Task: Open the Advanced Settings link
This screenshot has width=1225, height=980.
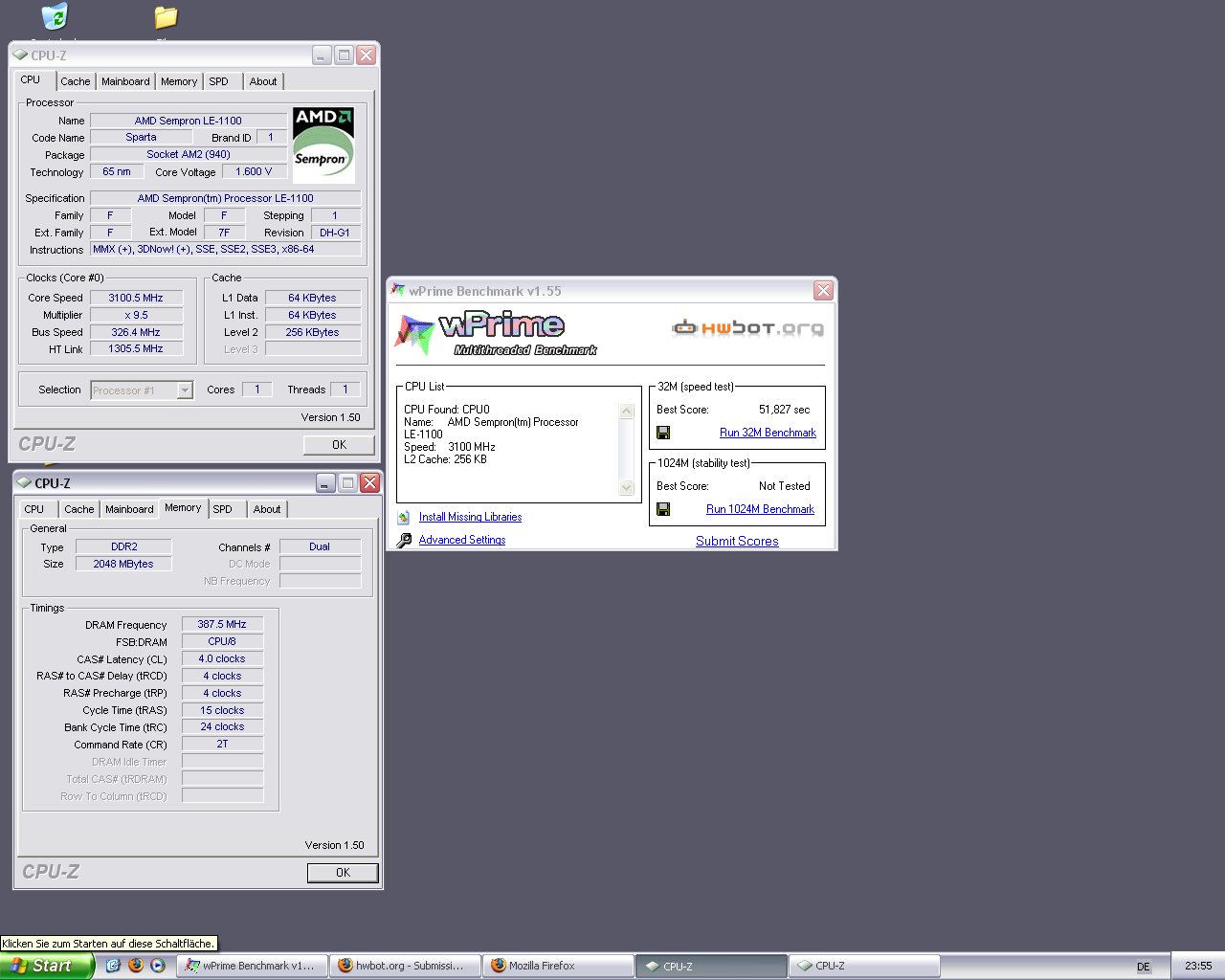Action: point(462,540)
